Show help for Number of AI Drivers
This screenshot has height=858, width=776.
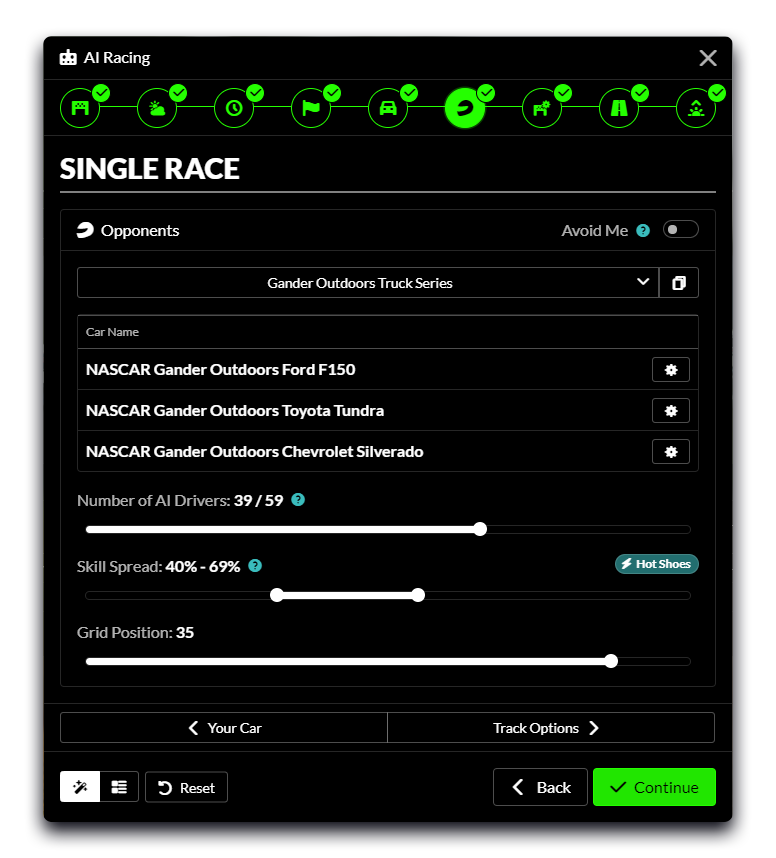click(298, 500)
